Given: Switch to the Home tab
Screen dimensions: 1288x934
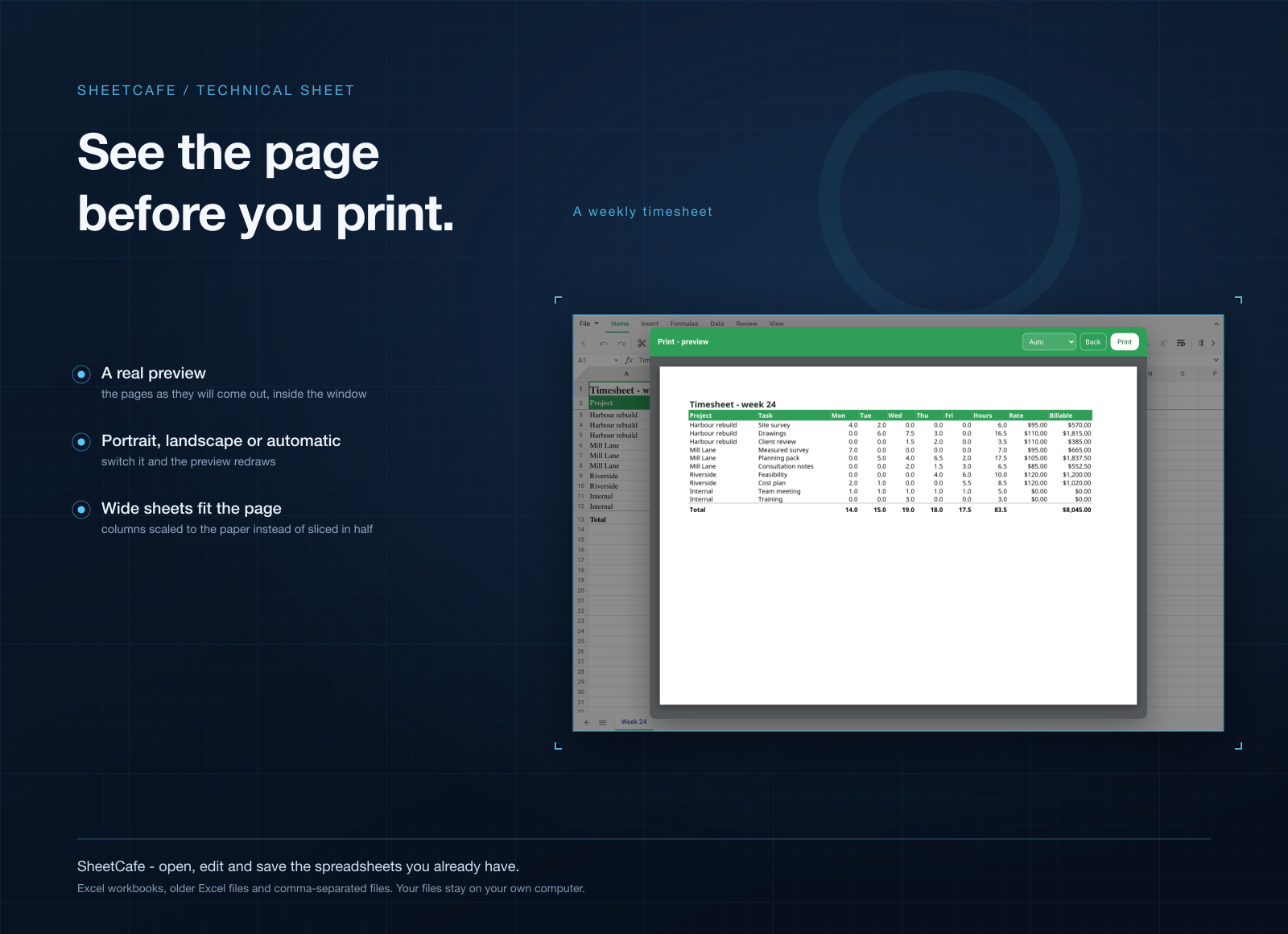Looking at the screenshot, I should 620,324.
